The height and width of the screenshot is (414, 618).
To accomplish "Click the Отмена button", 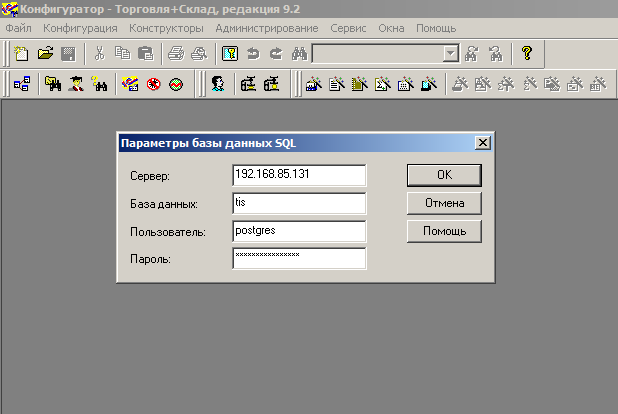I will (444, 203).
